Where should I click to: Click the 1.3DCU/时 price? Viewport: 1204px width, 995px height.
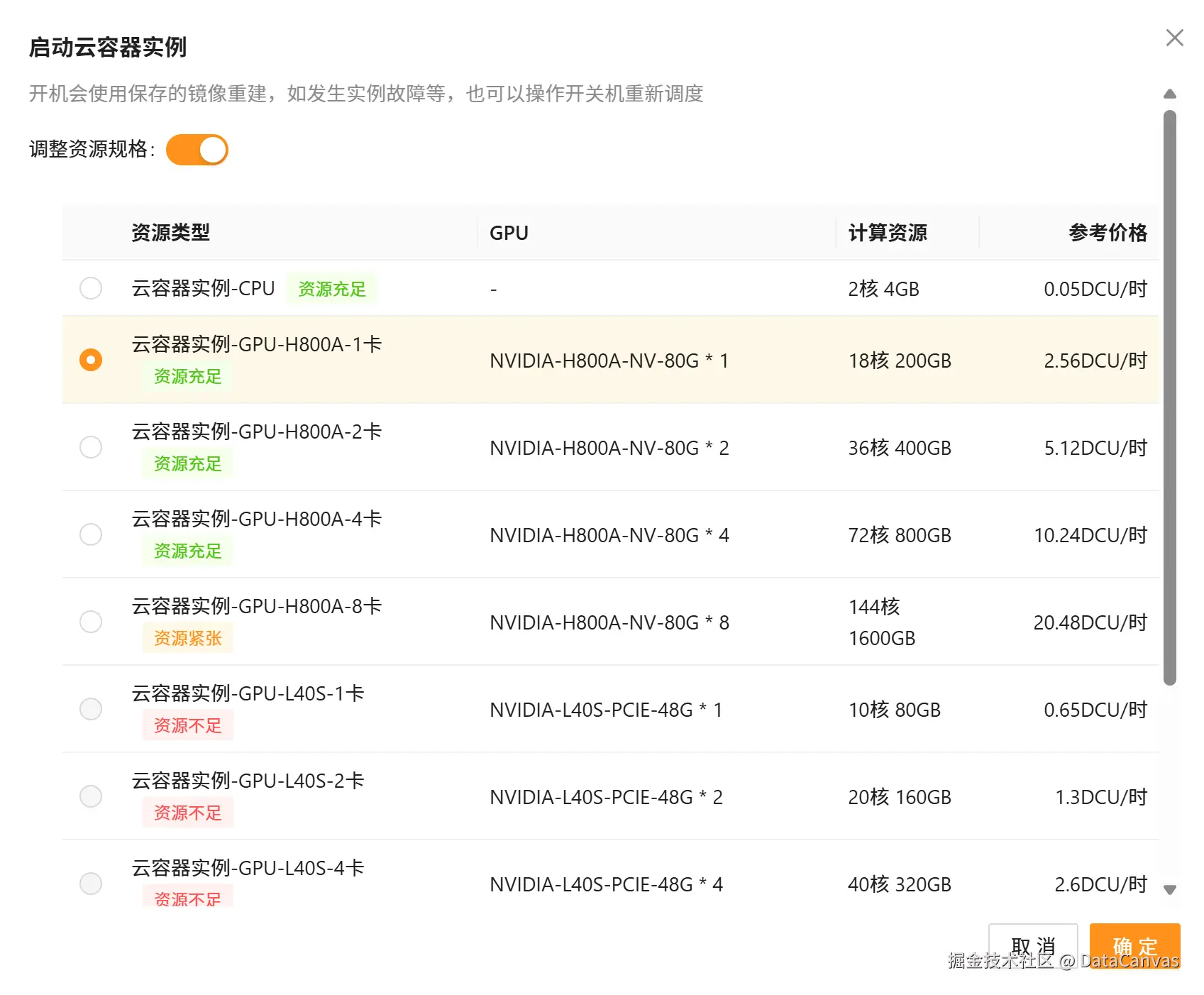1101,797
